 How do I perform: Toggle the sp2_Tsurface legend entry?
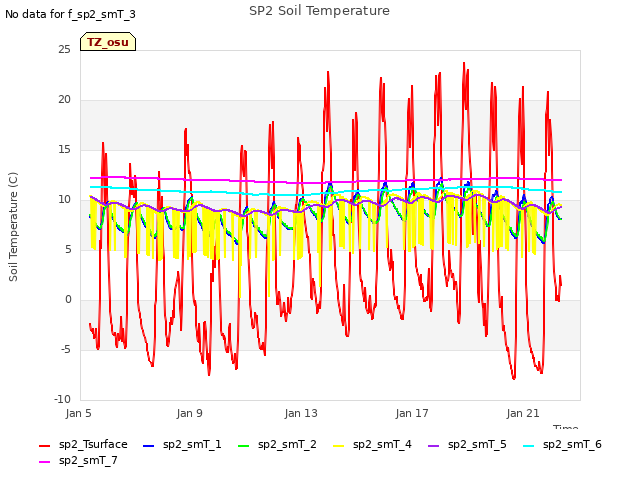tap(83, 444)
